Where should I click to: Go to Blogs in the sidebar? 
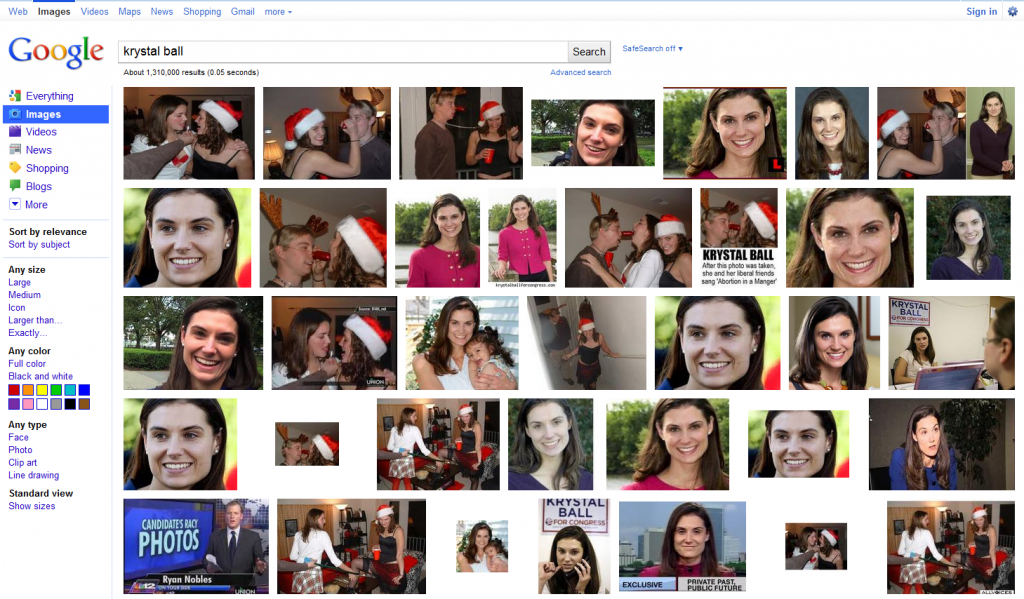coord(39,186)
